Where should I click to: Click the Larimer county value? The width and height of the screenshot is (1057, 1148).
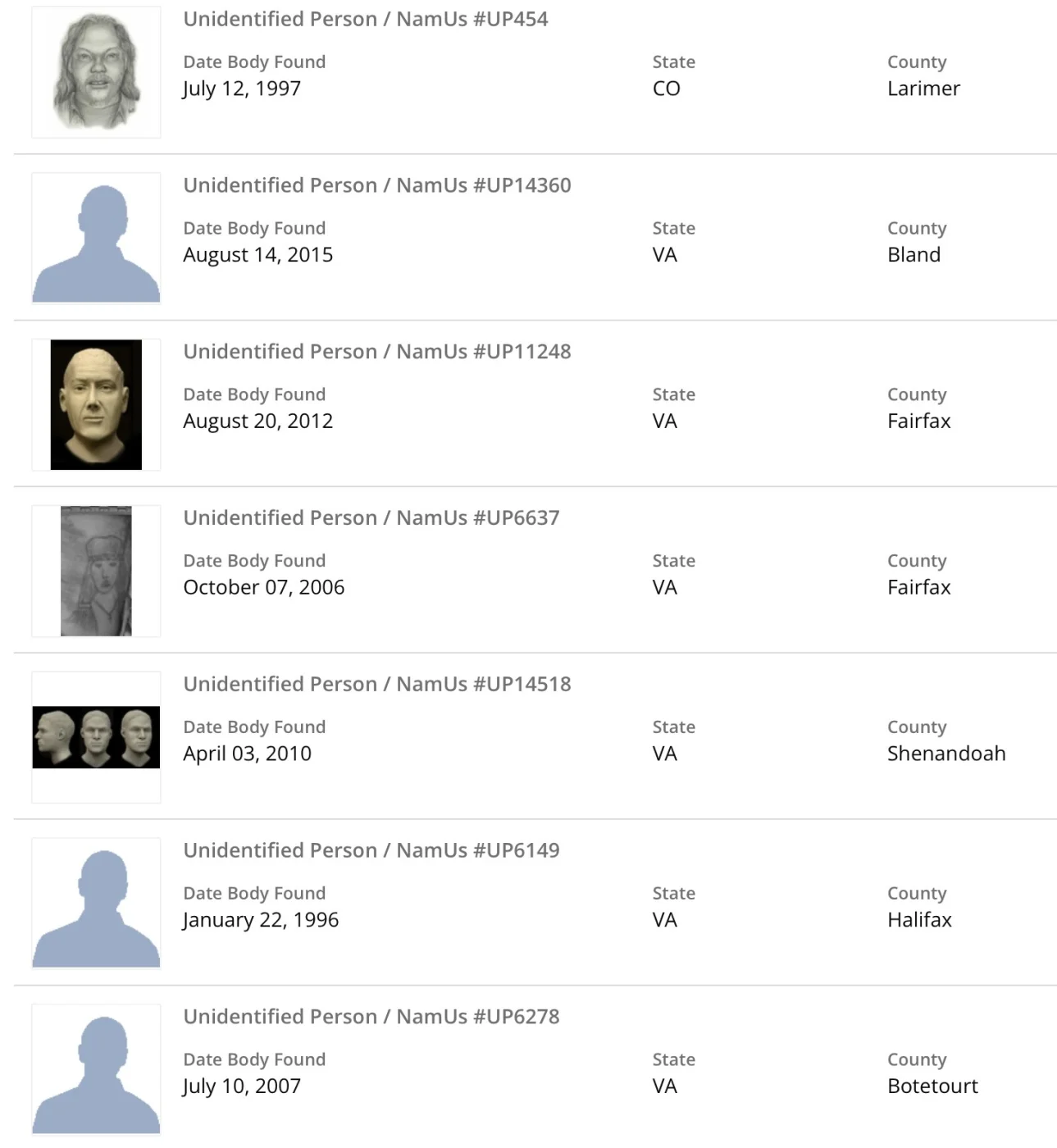(923, 89)
